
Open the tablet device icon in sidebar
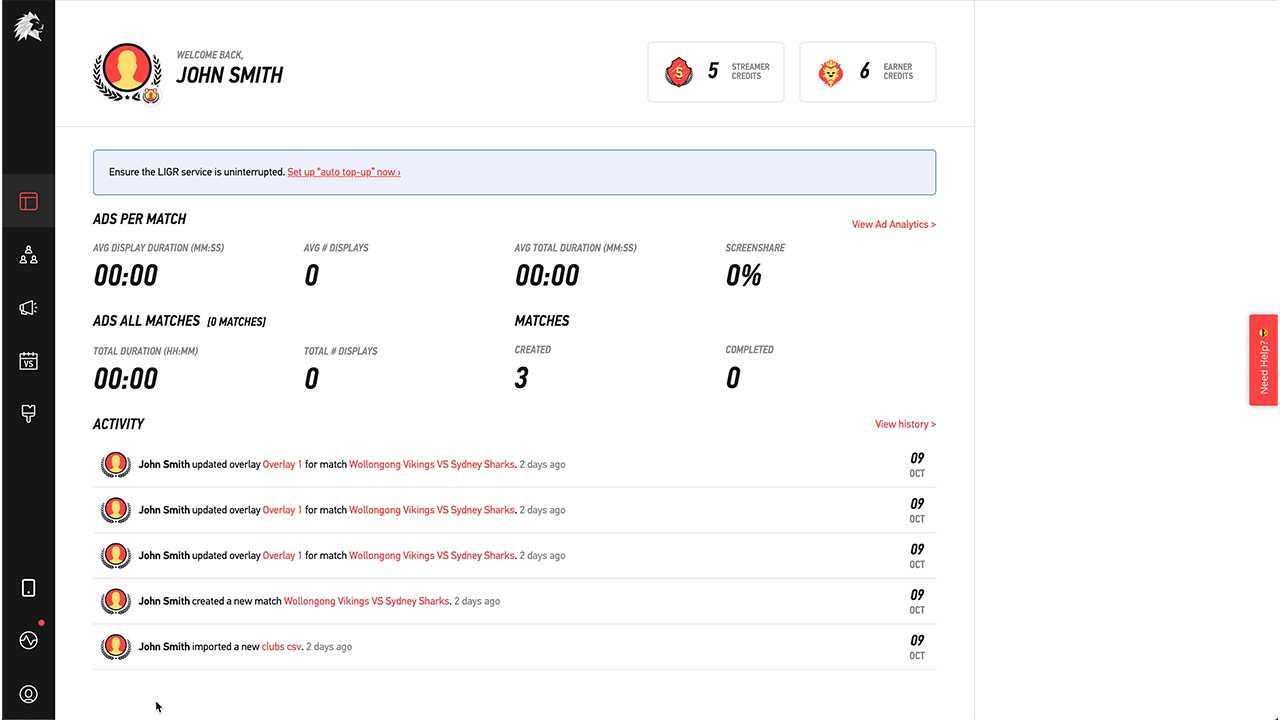pos(28,588)
